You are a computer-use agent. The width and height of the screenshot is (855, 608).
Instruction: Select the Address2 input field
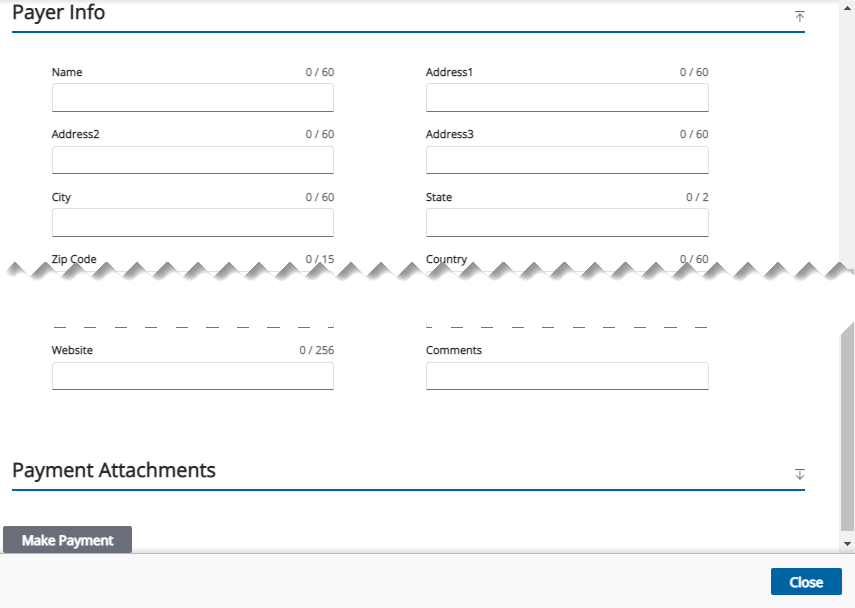coord(192,160)
